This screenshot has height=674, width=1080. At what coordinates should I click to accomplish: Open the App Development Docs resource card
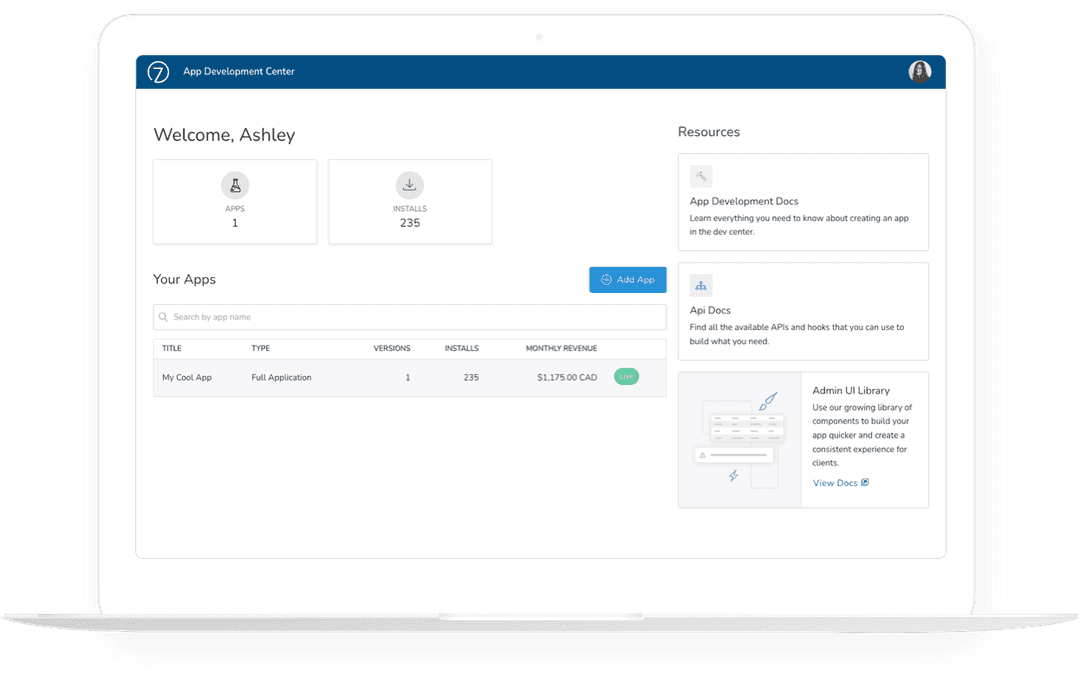803,202
